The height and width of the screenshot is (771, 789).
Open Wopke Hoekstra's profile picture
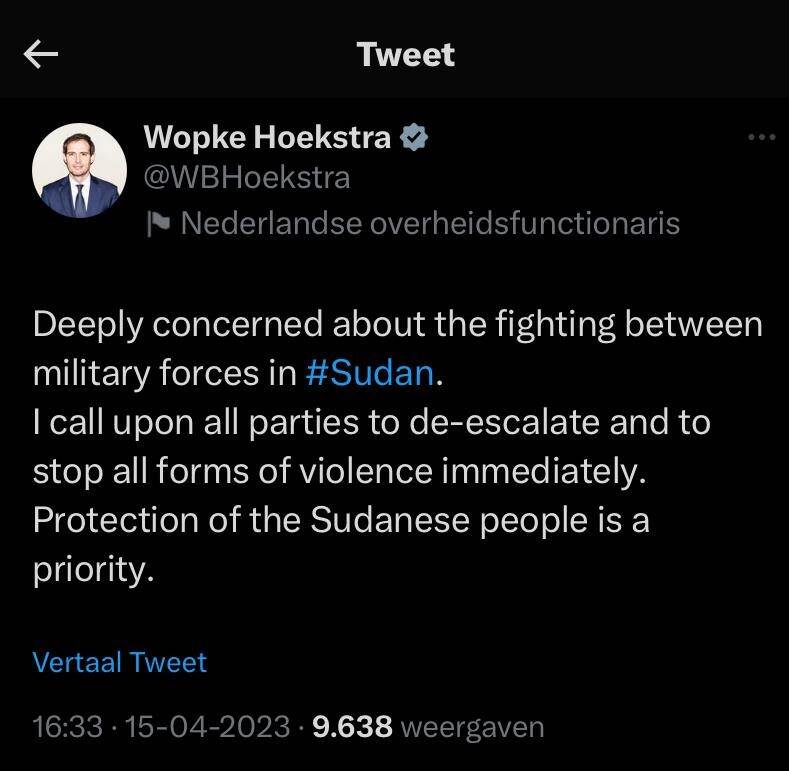[80, 172]
